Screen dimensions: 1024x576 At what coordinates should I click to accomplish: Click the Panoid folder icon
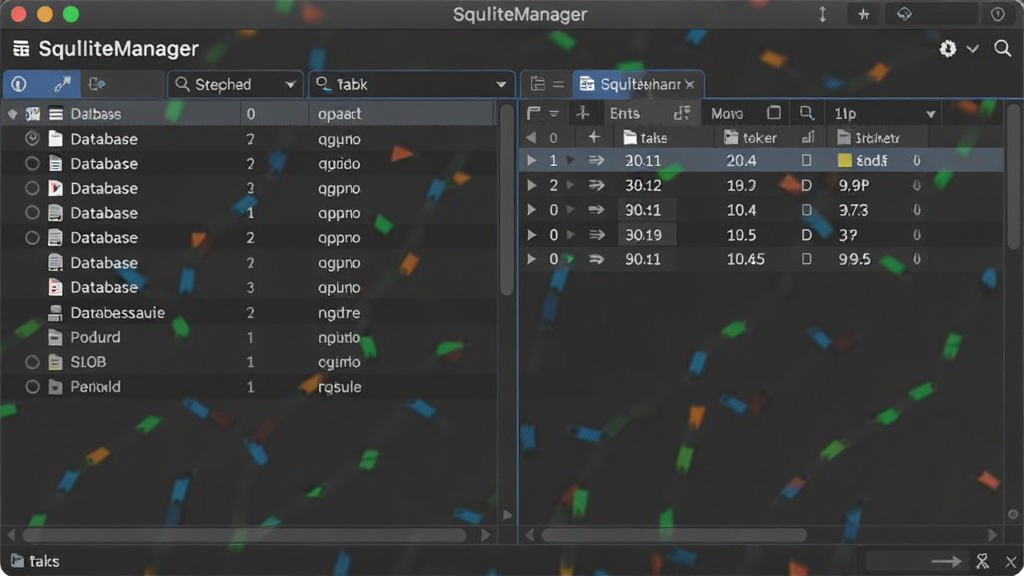[56, 387]
